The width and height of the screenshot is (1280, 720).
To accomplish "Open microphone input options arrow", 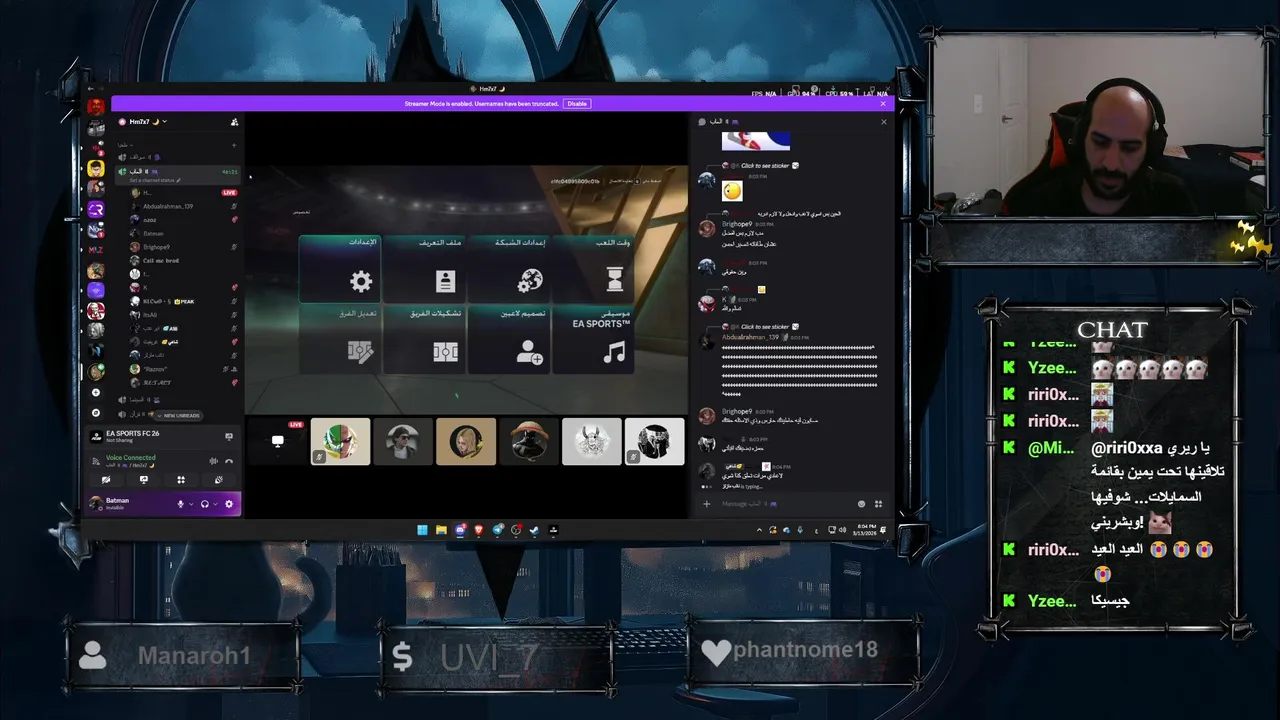I will pos(191,504).
